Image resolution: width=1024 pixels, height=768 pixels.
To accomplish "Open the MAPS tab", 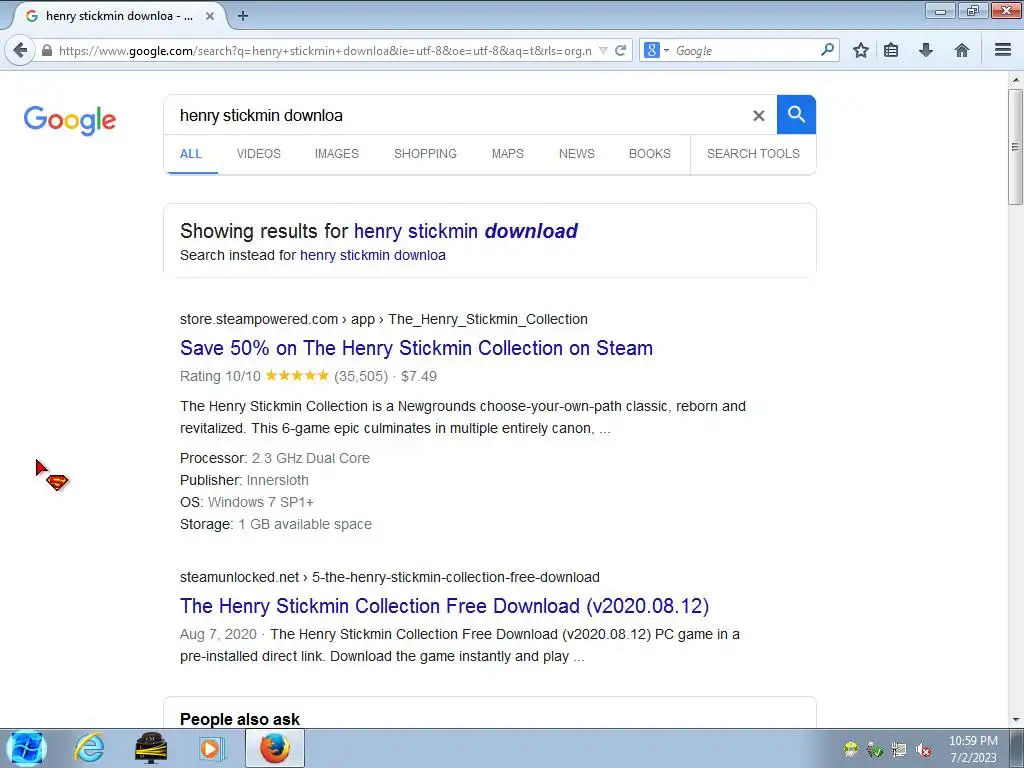I will (x=507, y=153).
